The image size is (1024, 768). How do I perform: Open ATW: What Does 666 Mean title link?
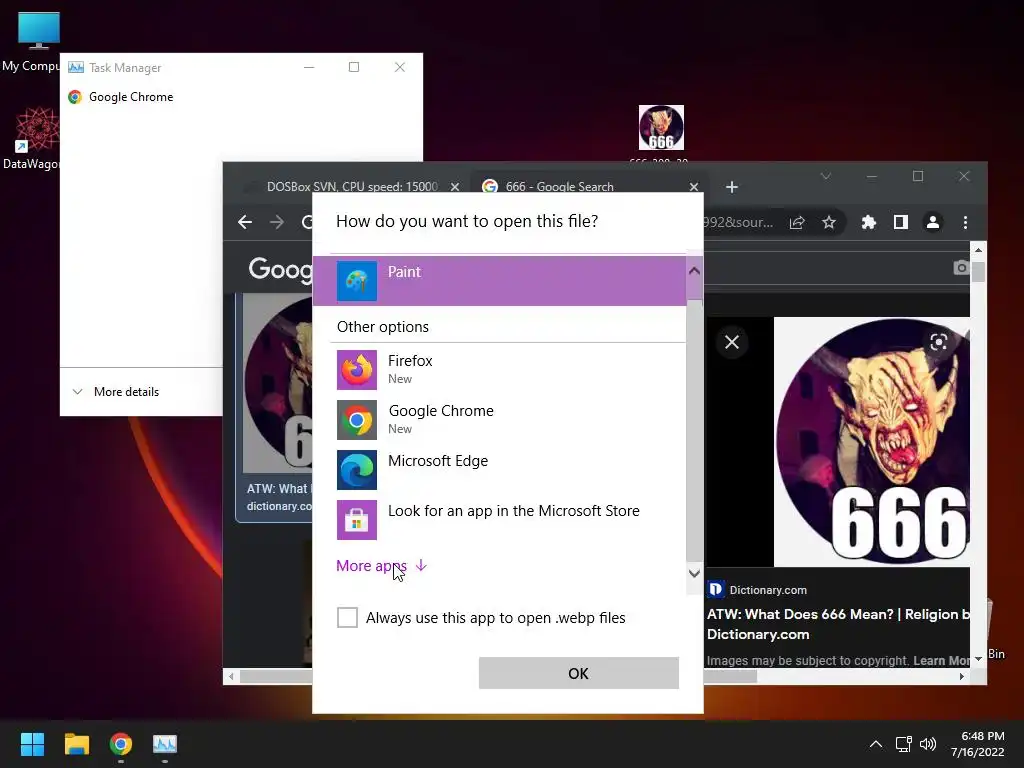[x=839, y=624]
